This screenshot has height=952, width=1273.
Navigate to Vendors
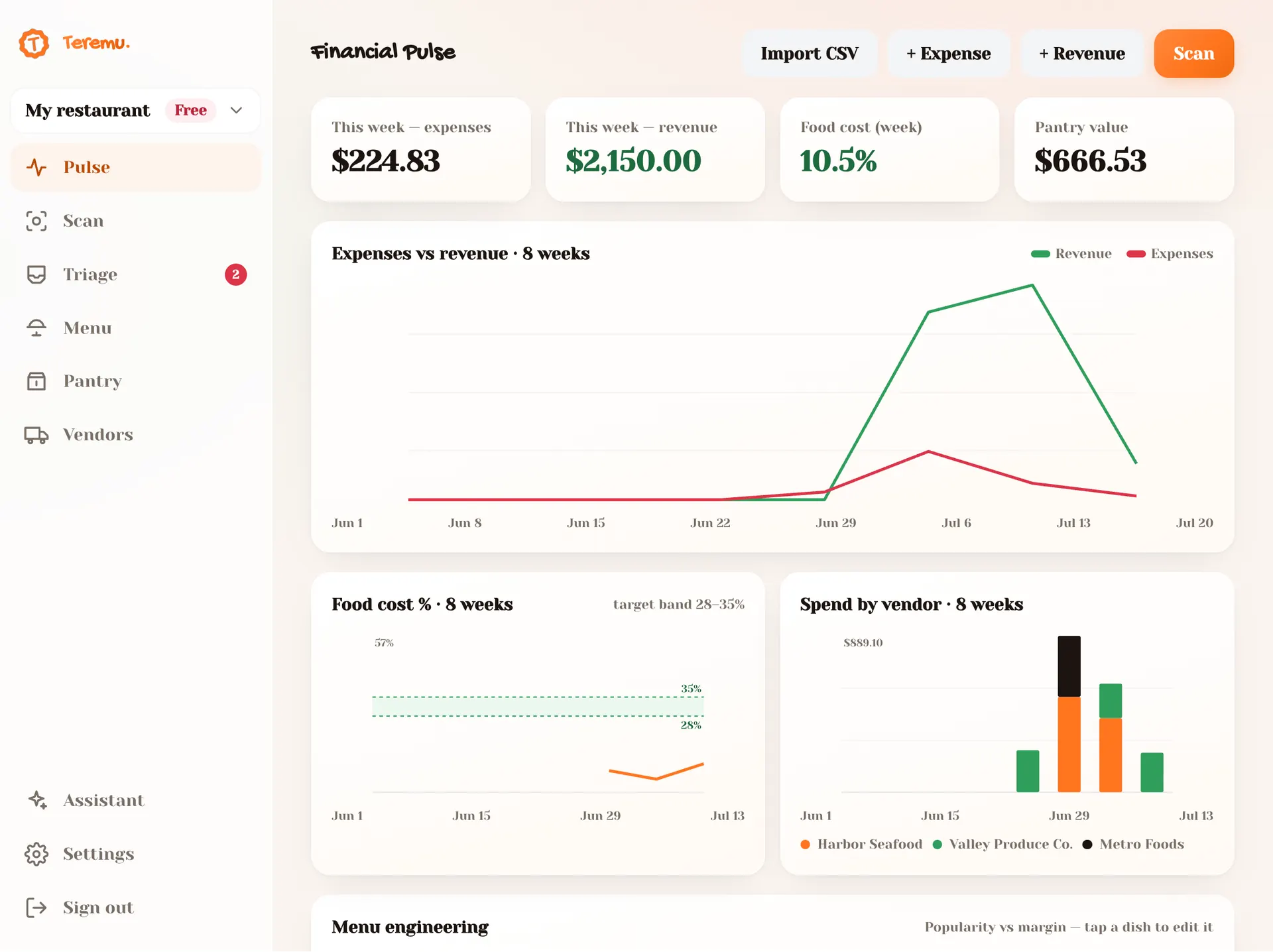pyautogui.click(x=135, y=435)
